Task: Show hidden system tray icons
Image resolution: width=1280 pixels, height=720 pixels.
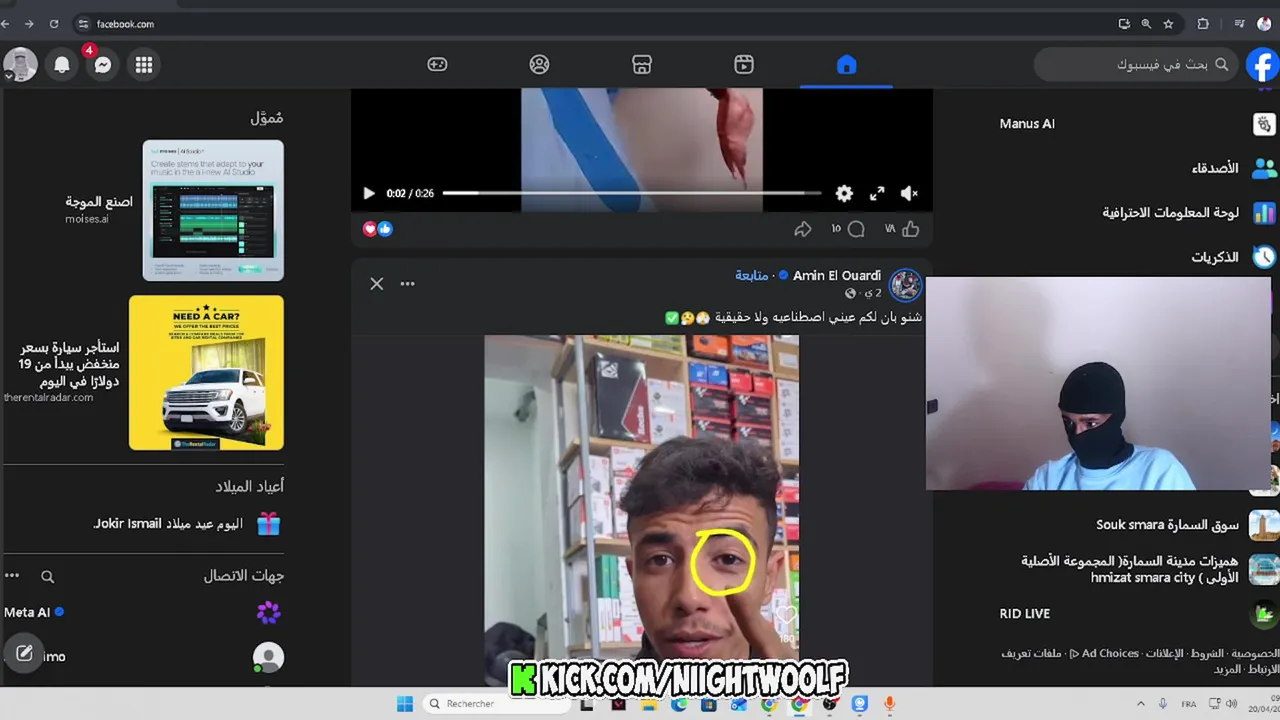Action: coord(1141,704)
